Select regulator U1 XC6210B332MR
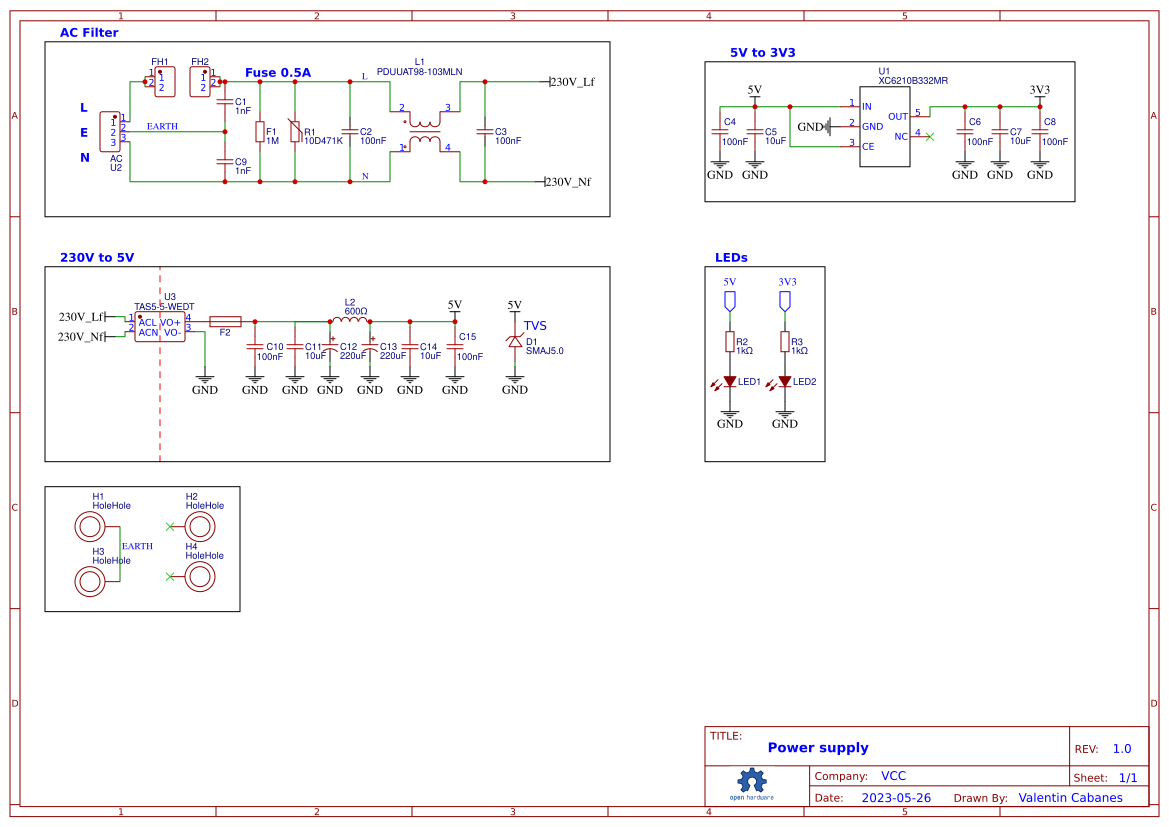The image size is (1169, 827). coord(884,127)
